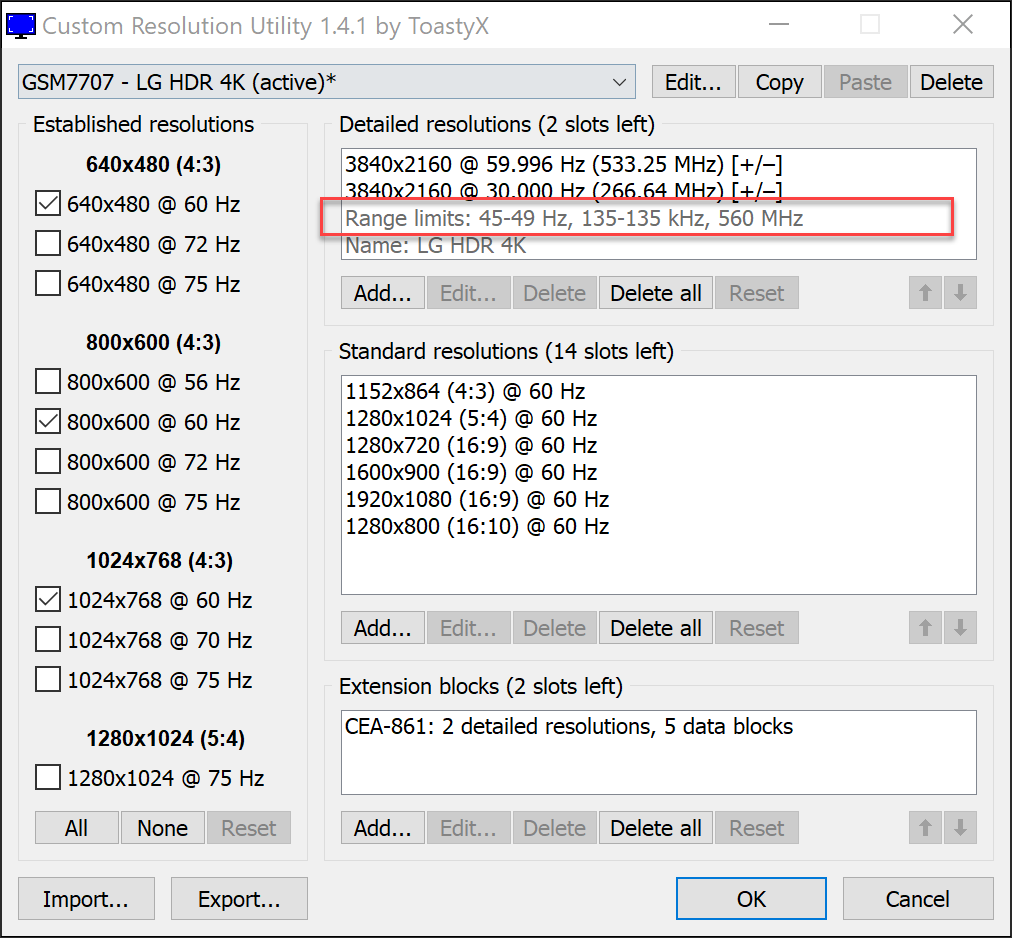Check 1280x1024 @ 75 Hz option
Screen dimensions: 1012x938
pos(48,778)
